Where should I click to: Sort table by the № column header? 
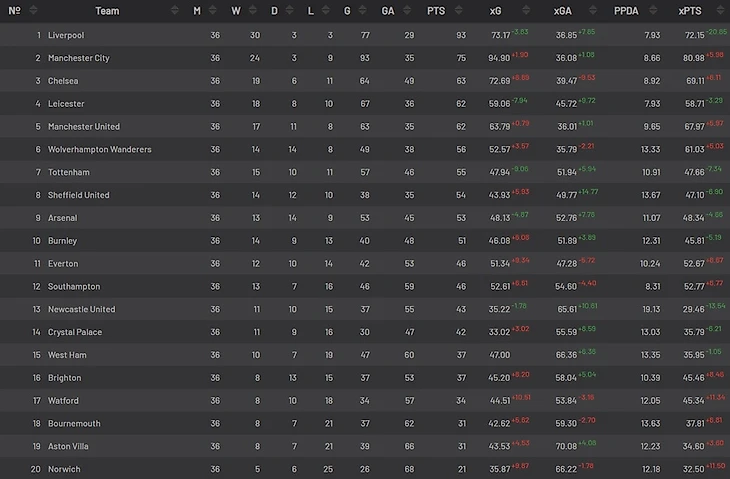[14, 11]
